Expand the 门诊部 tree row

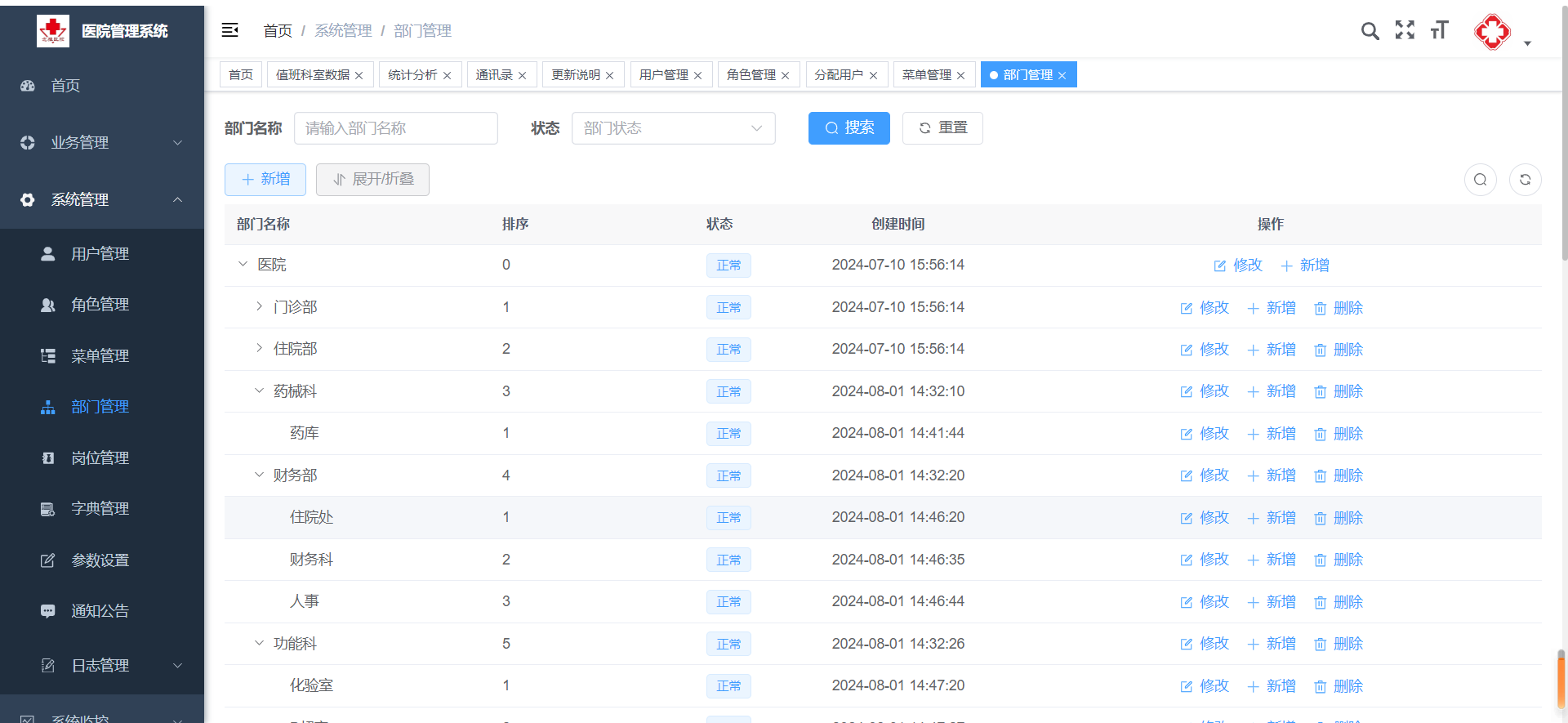point(259,306)
